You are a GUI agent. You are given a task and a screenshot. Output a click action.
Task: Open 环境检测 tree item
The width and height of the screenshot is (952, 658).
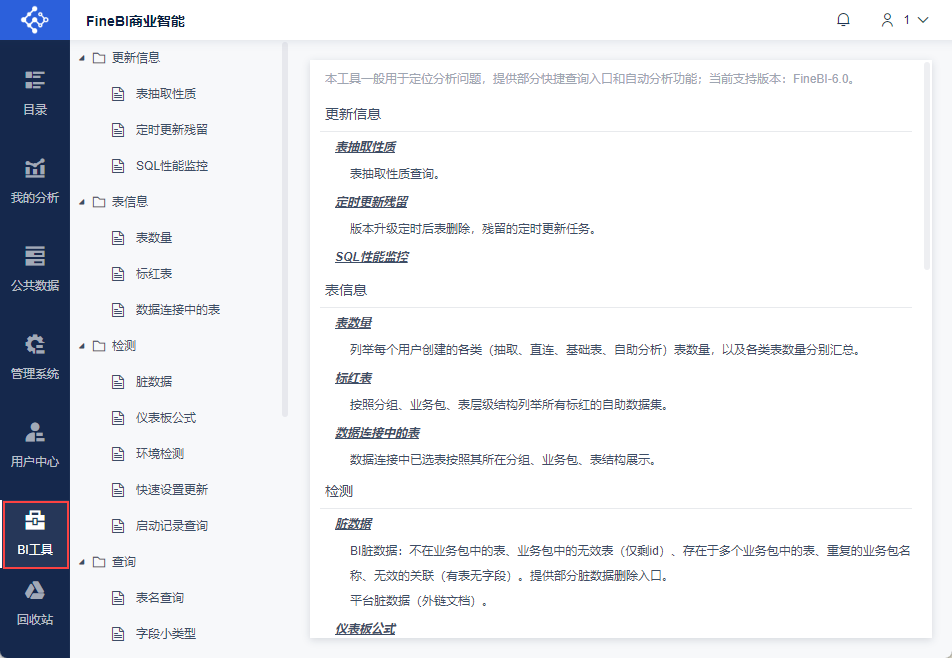pos(160,453)
